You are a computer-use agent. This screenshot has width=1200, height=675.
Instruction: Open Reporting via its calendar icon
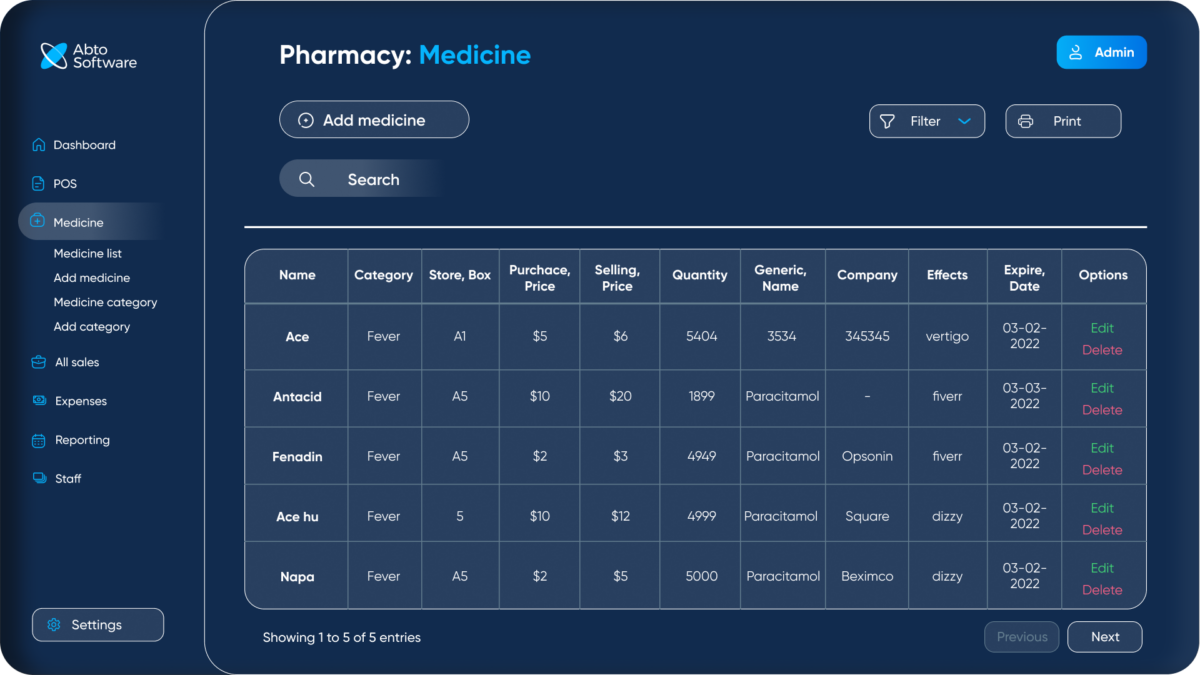click(37, 440)
